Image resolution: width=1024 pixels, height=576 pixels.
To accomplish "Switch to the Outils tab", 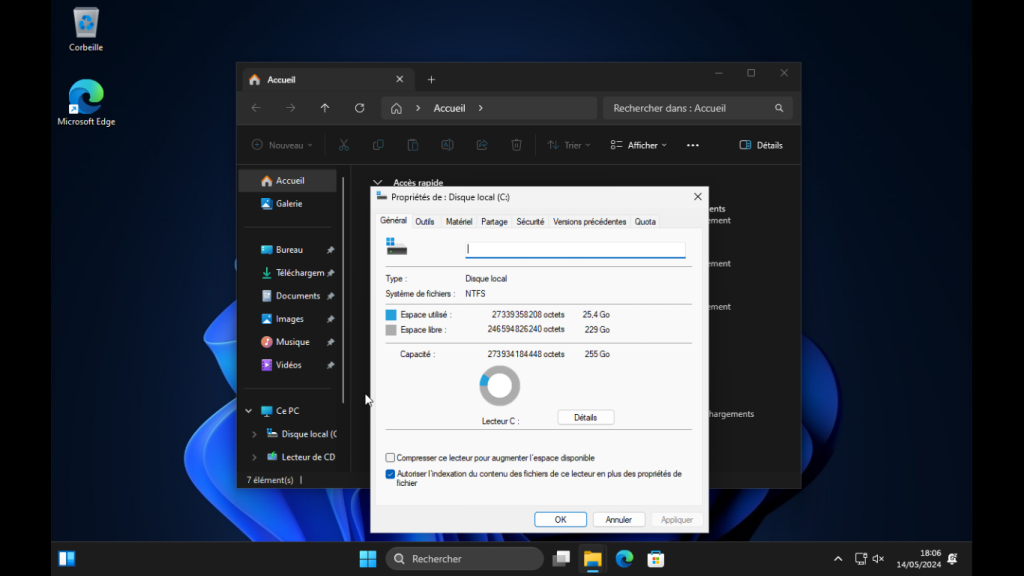I will coord(425,221).
